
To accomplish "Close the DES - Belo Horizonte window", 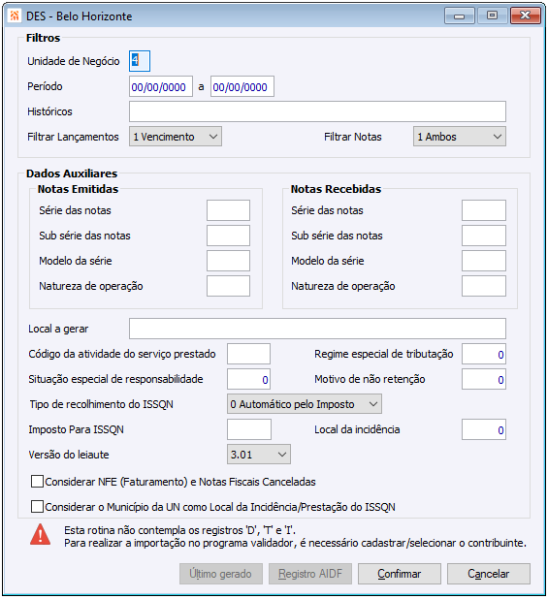I will click(x=525, y=16).
